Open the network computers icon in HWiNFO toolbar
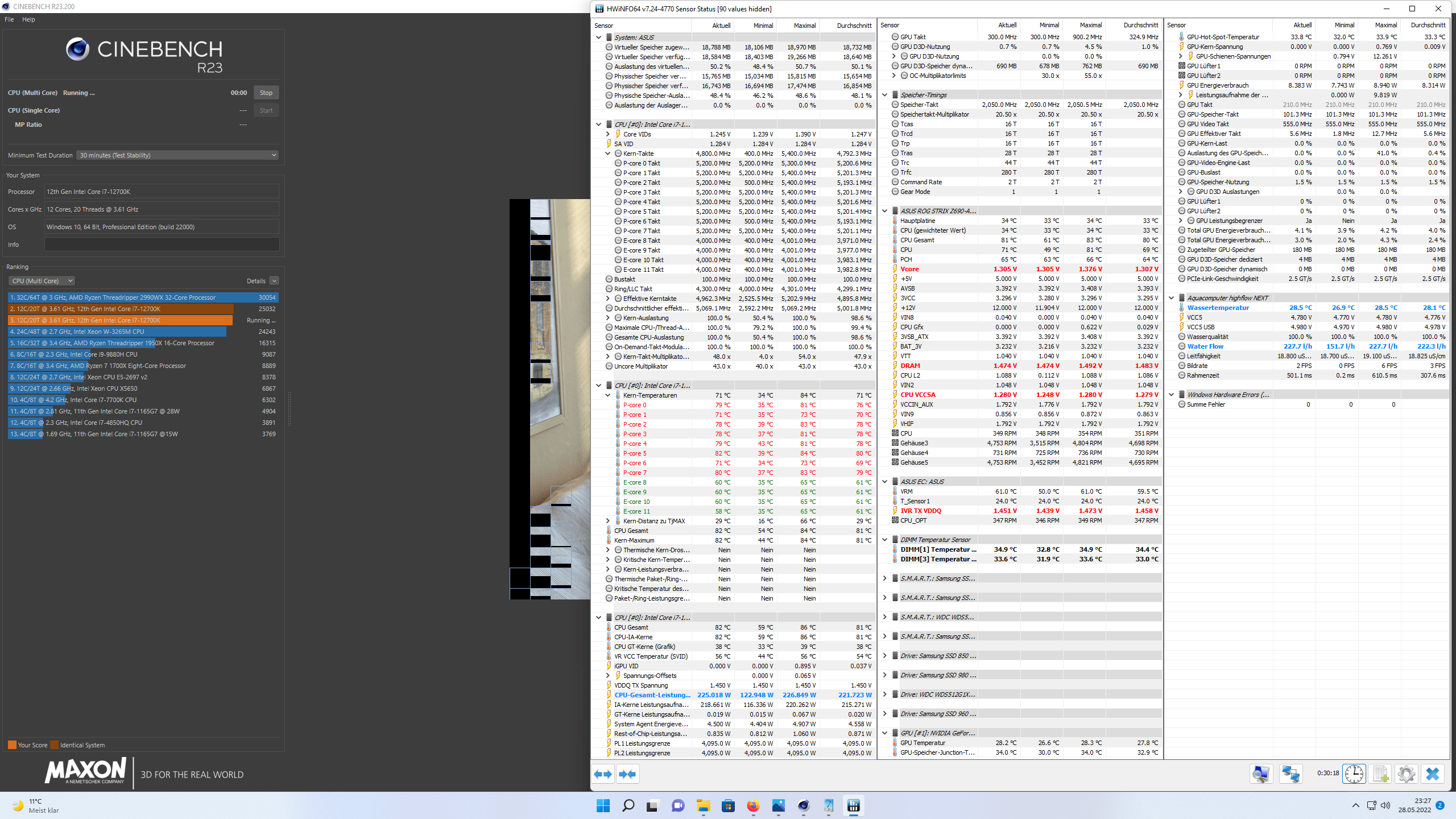Image resolution: width=1456 pixels, height=819 pixels. pyautogui.click(x=1290, y=774)
